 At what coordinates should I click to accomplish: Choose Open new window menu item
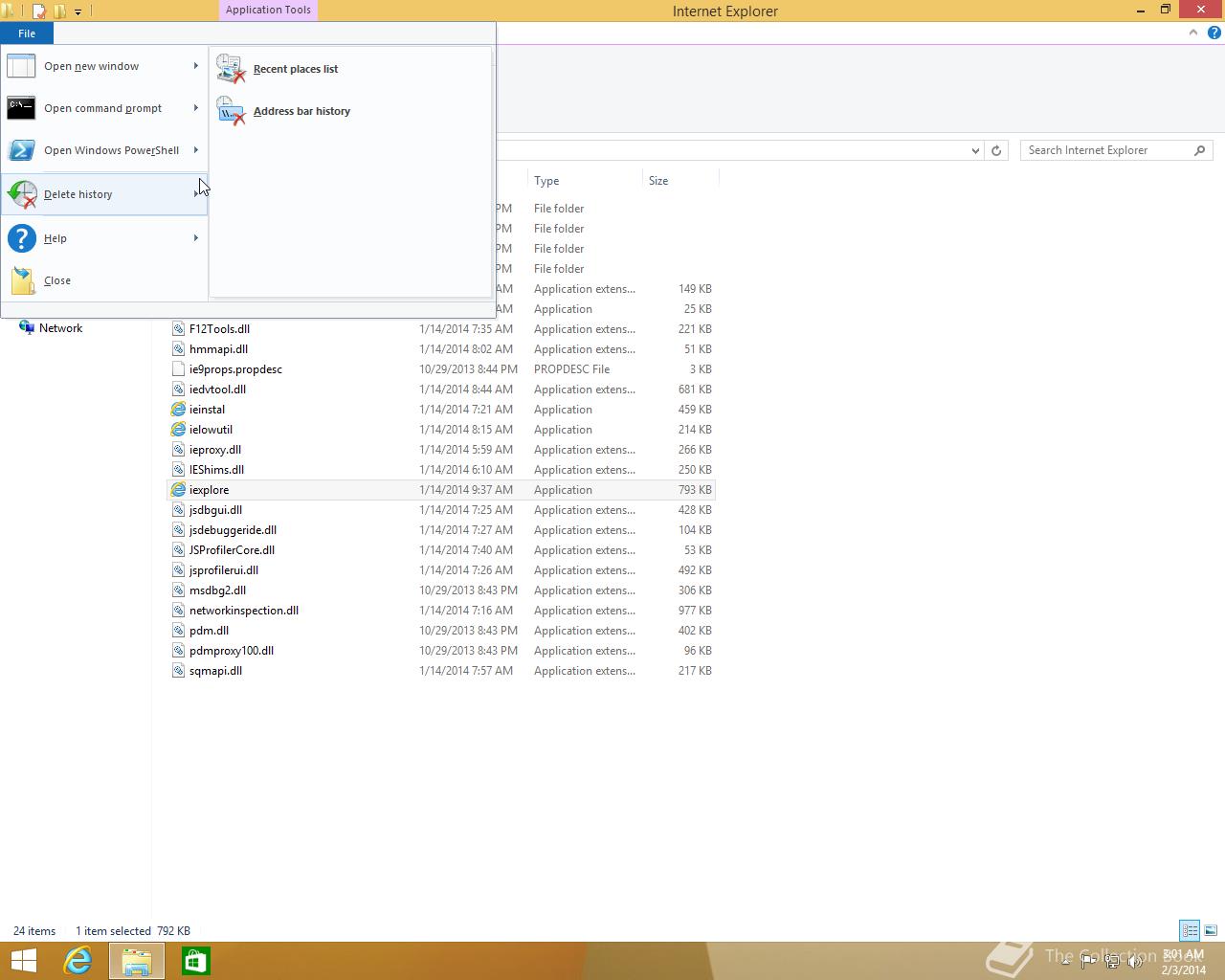click(x=104, y=66)
